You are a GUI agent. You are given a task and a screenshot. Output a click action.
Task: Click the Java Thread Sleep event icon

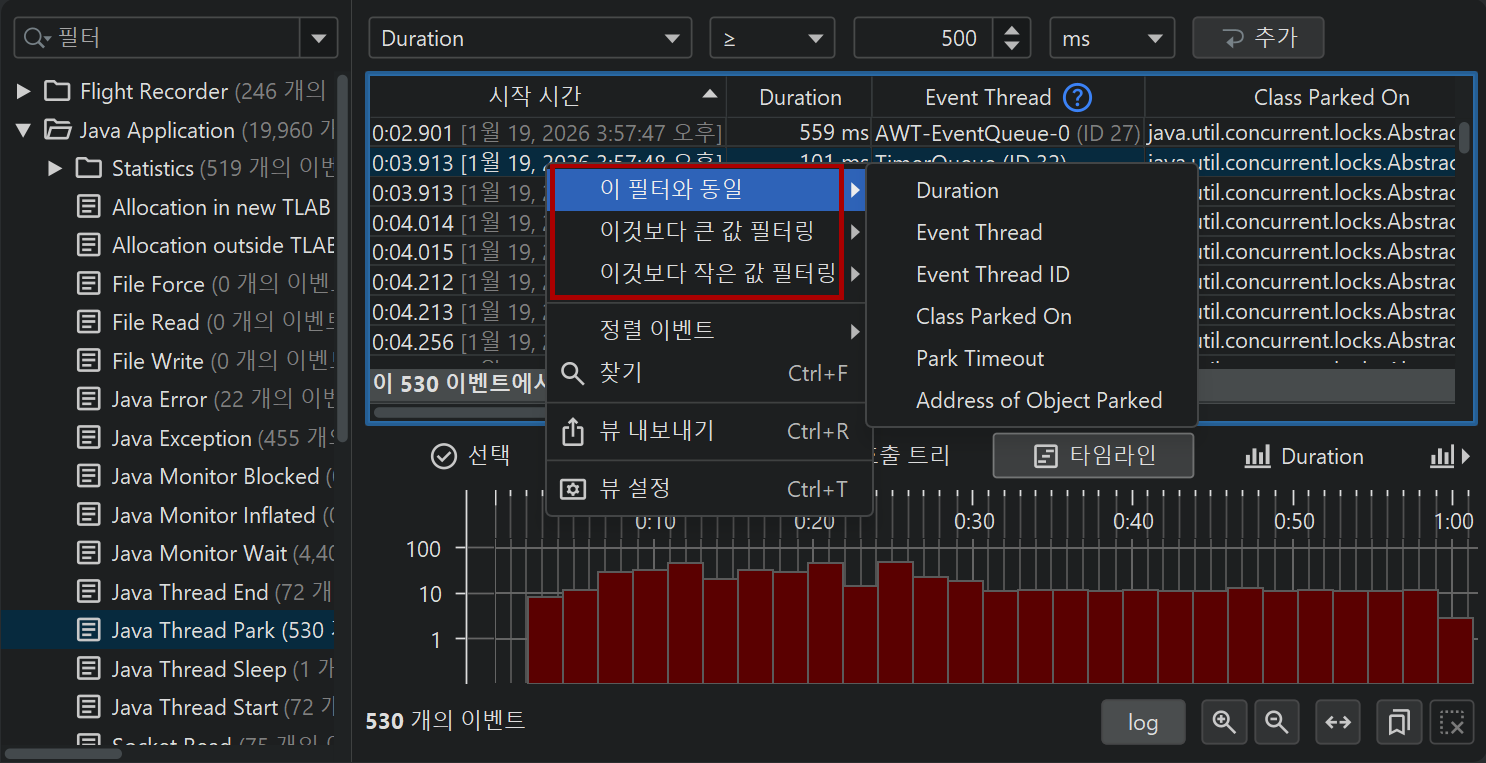coord(90,669)
